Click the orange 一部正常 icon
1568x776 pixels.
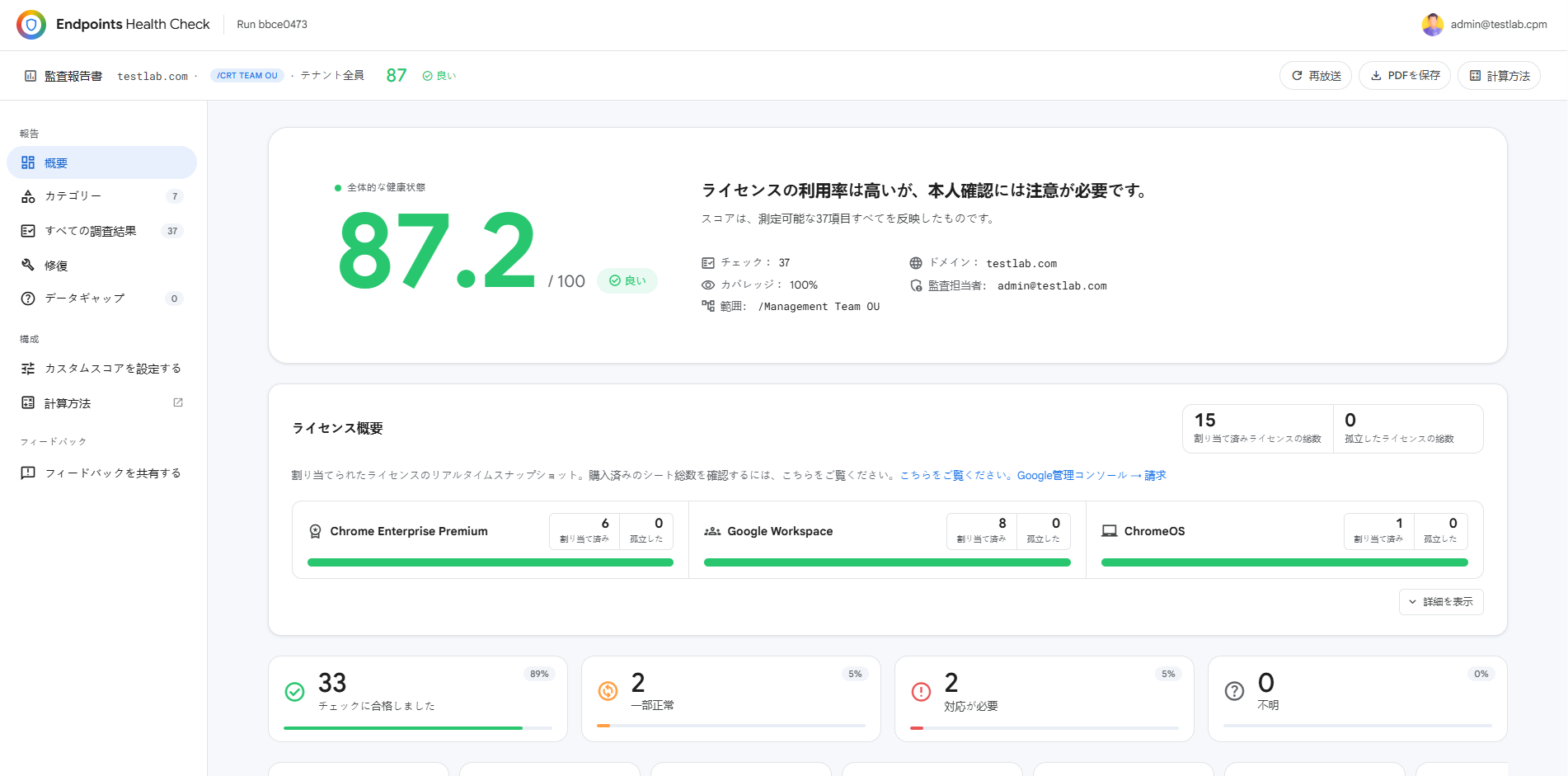[608, 692]
